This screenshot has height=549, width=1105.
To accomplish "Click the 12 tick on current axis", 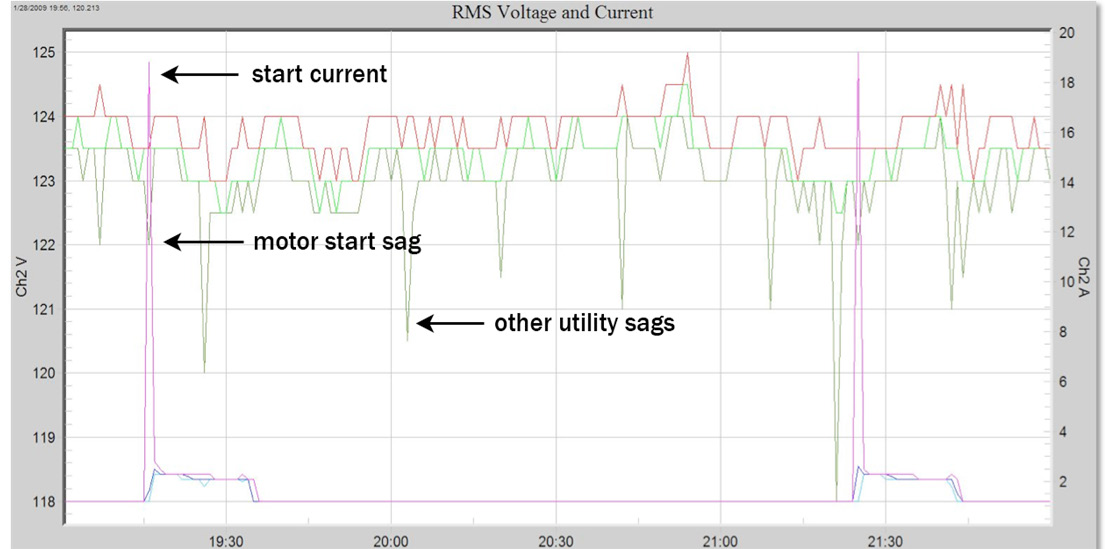I will 1066,233.
